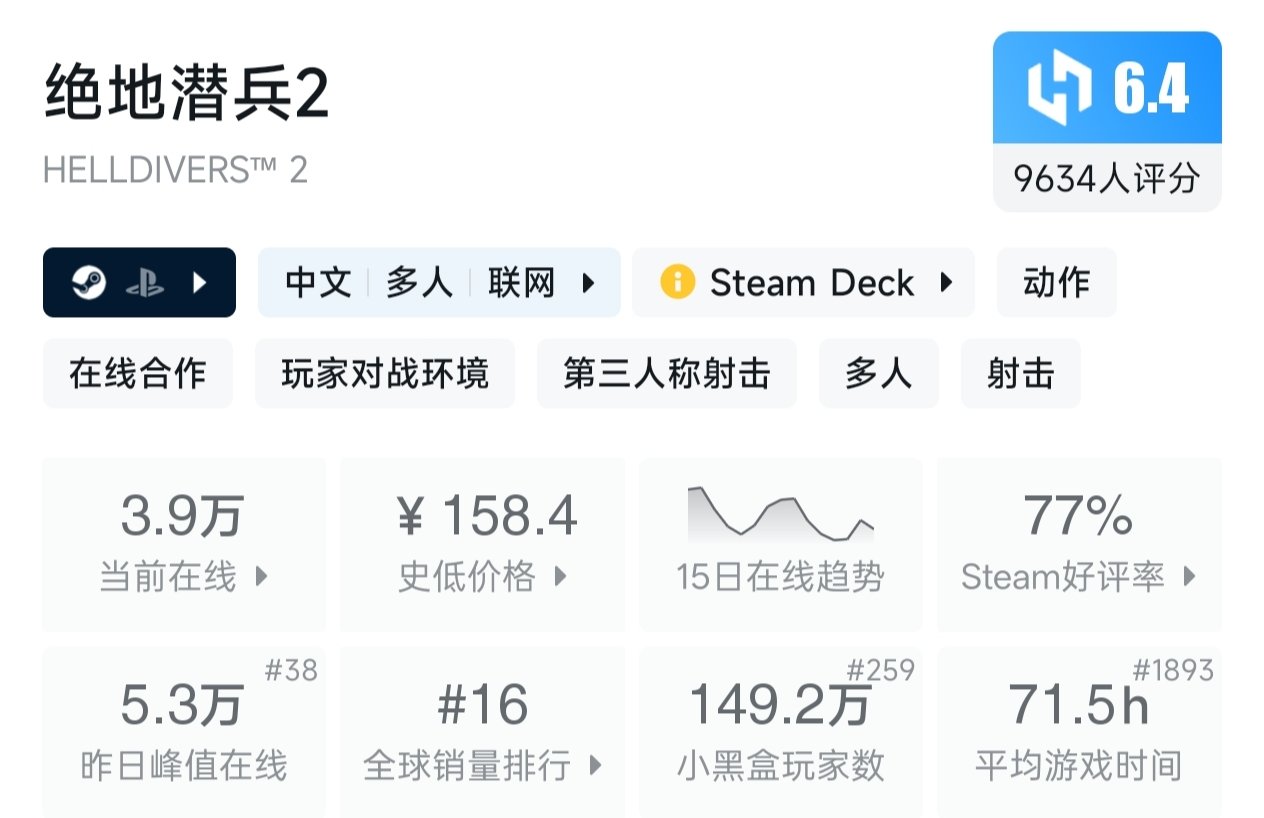The width and height of the screenshot is (1264, 818).
Task: Select the 在线合作 tag
Action: point(137,373)
